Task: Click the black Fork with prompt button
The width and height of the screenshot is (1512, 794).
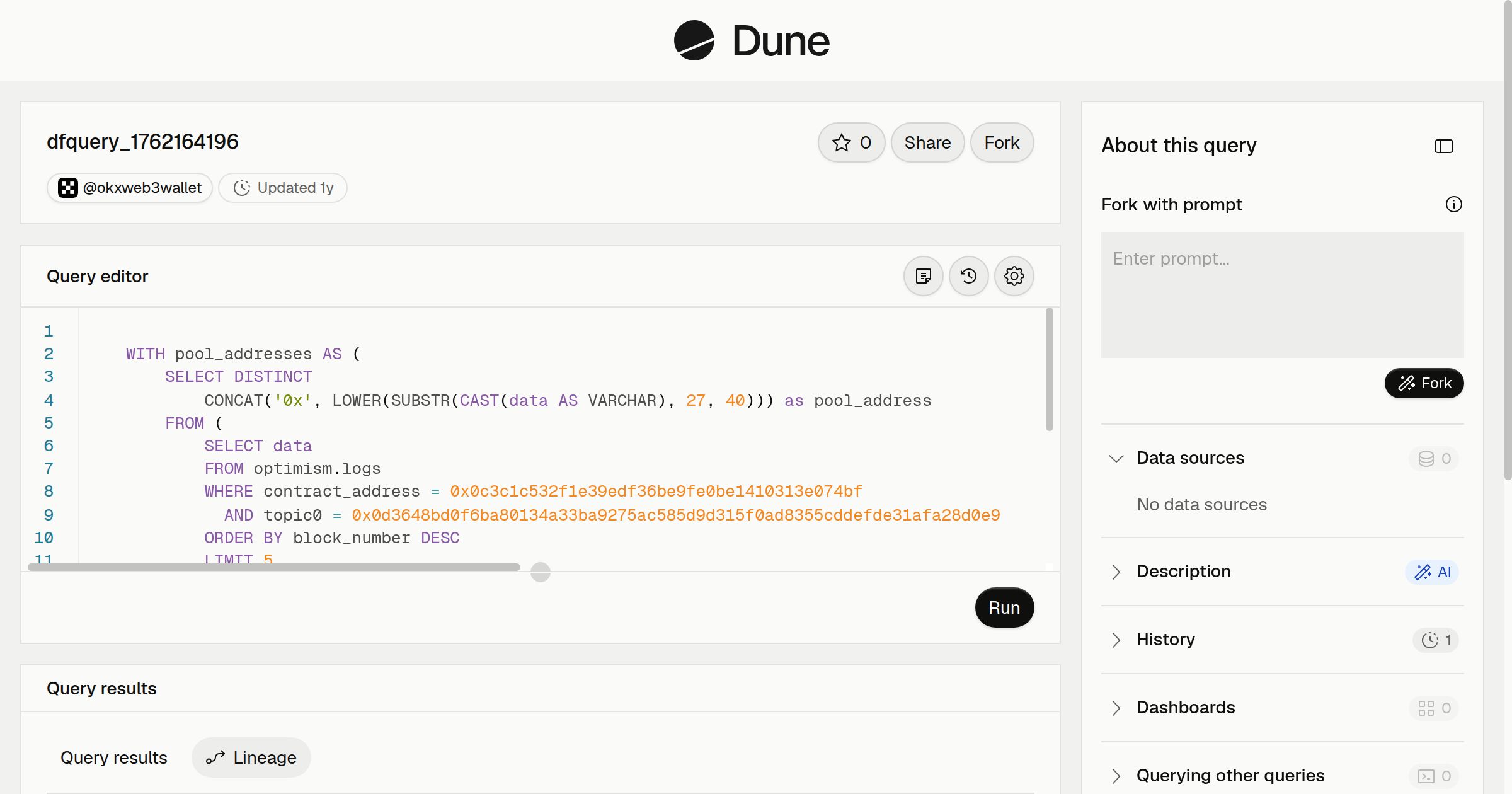Action: [1424, 383]
